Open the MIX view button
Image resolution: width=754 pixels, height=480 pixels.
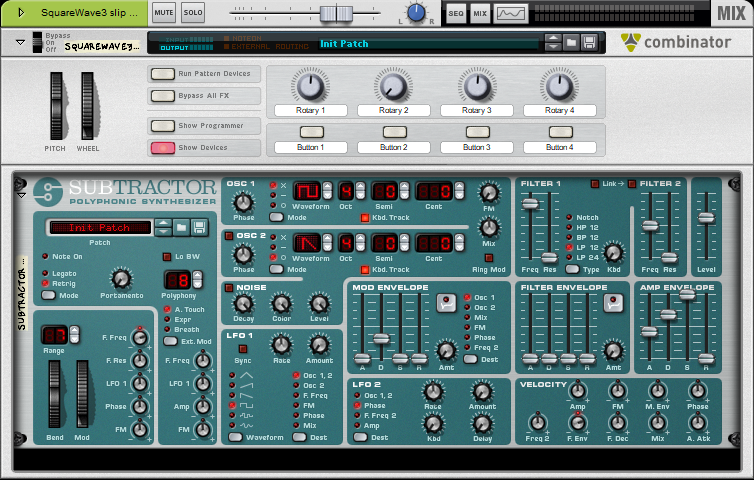coord(480,13)
